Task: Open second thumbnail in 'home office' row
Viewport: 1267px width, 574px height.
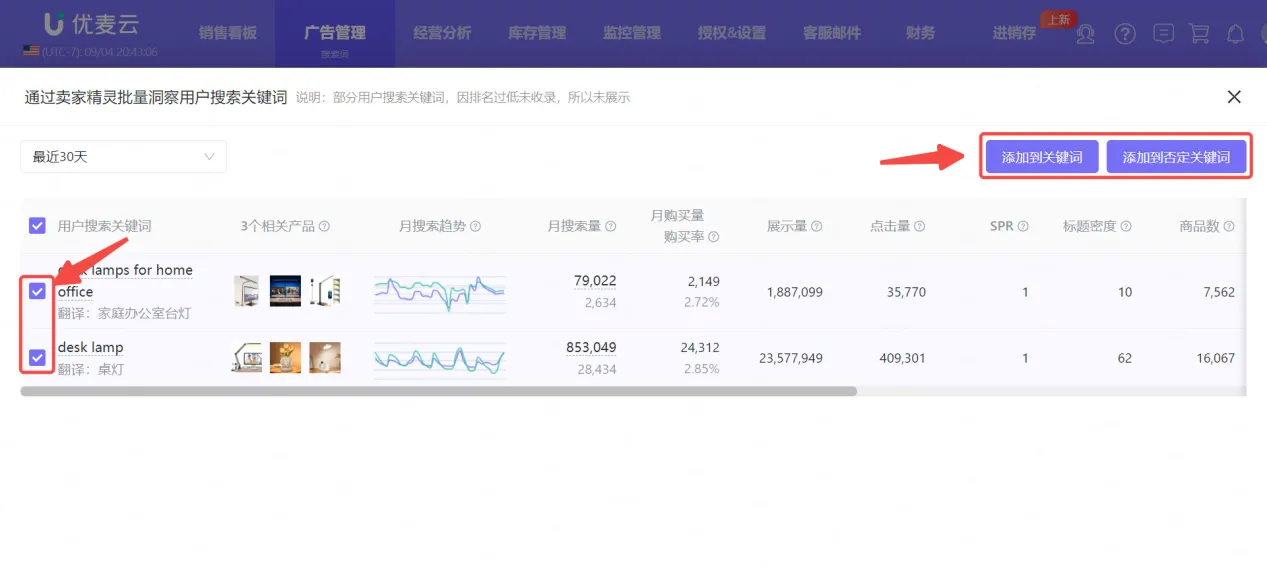Action: pyautogui.click(x=286, y=291)
